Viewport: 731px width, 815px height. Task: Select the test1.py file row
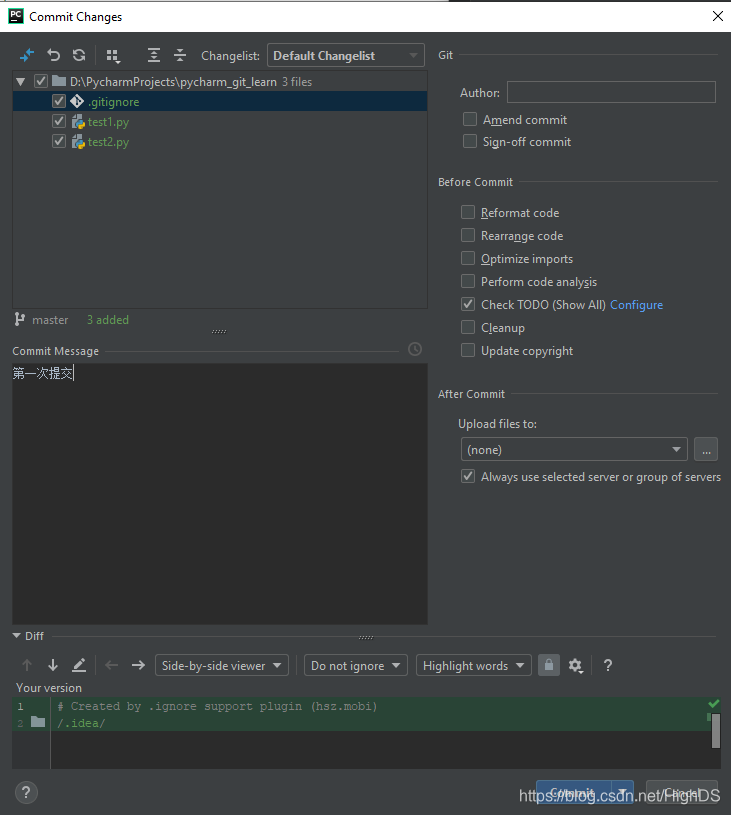point(220,122)
